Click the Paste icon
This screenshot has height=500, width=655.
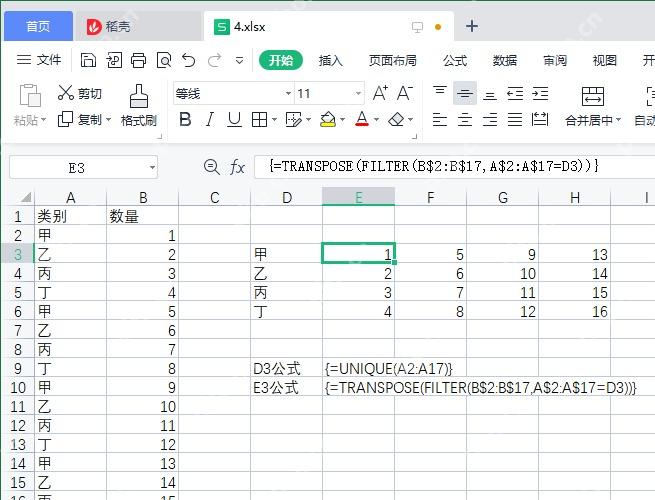pyautogui.click(x=30, y=96)
